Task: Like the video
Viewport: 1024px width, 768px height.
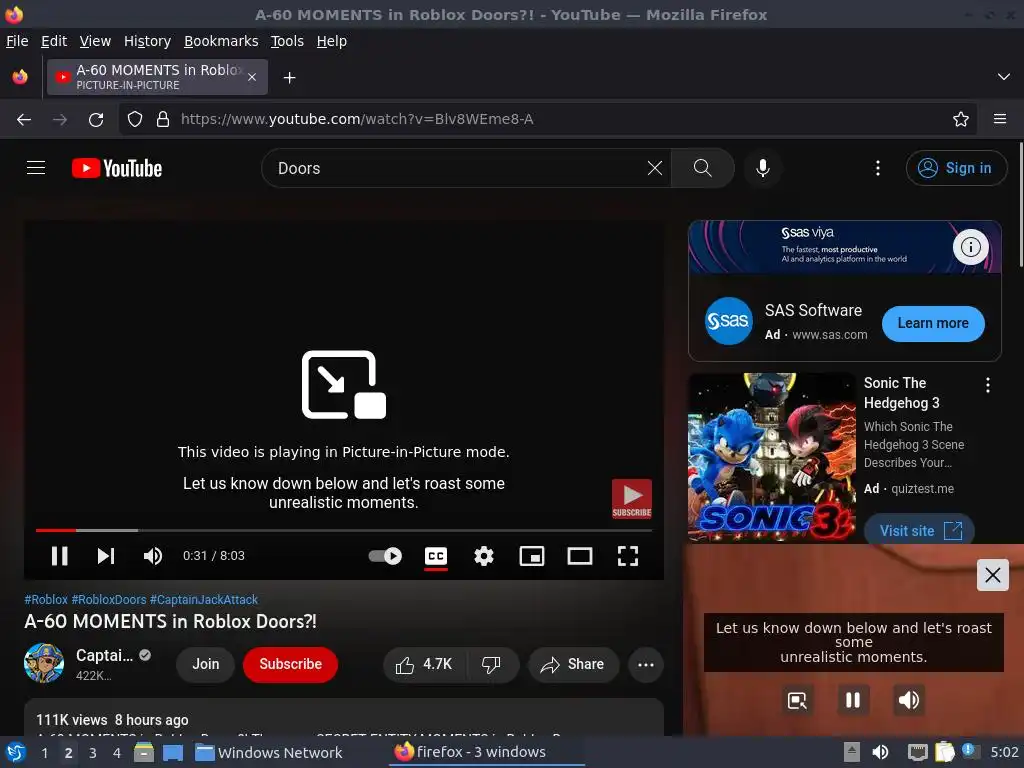Action: click(x=424, y=664)
